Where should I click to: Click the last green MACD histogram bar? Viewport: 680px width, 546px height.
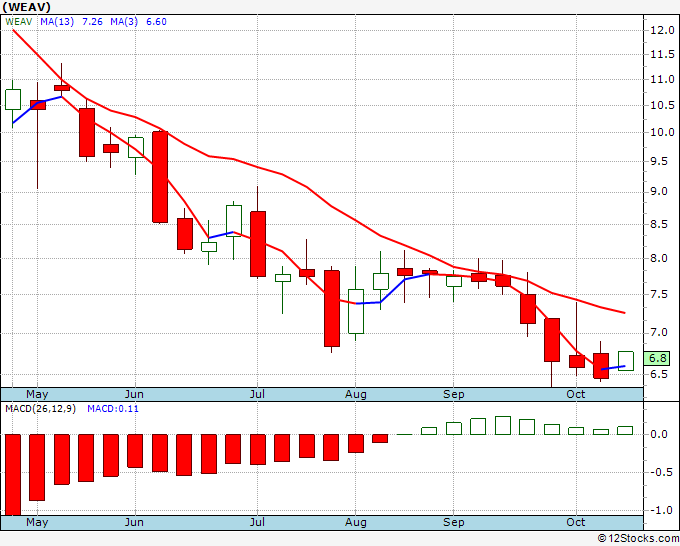click(625, 431)
